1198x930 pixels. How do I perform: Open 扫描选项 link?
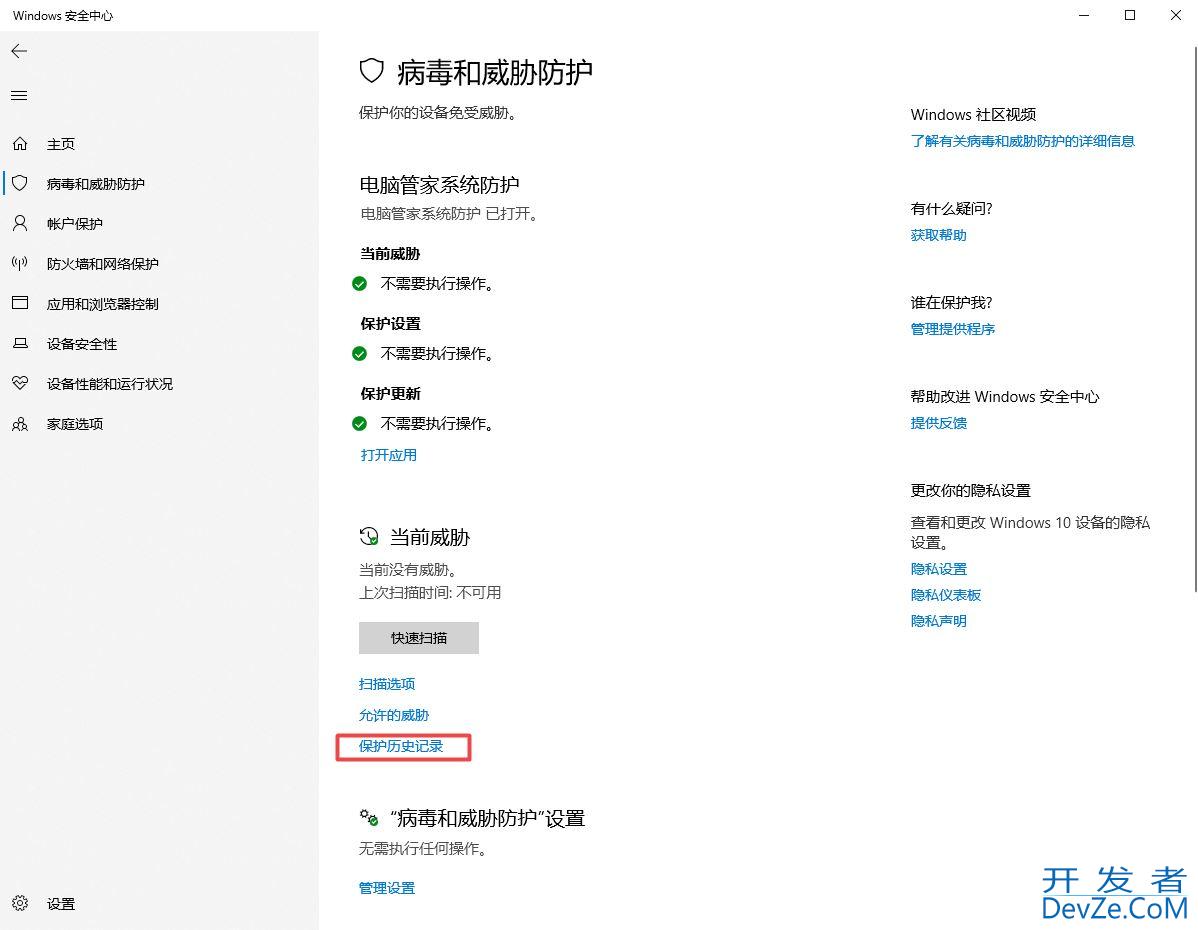(x=387, y=684)
